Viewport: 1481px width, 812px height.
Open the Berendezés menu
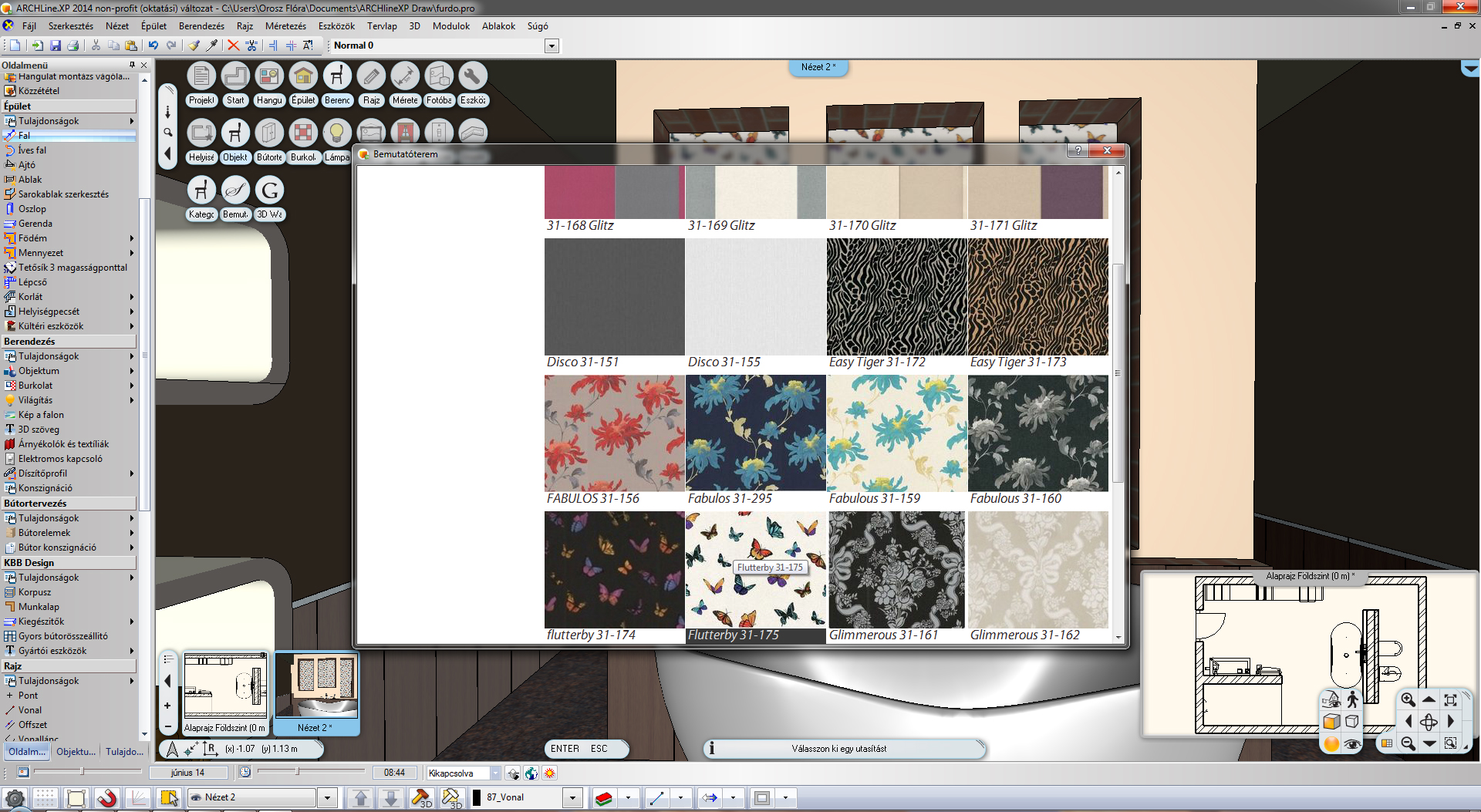click(x=201, y=26)
